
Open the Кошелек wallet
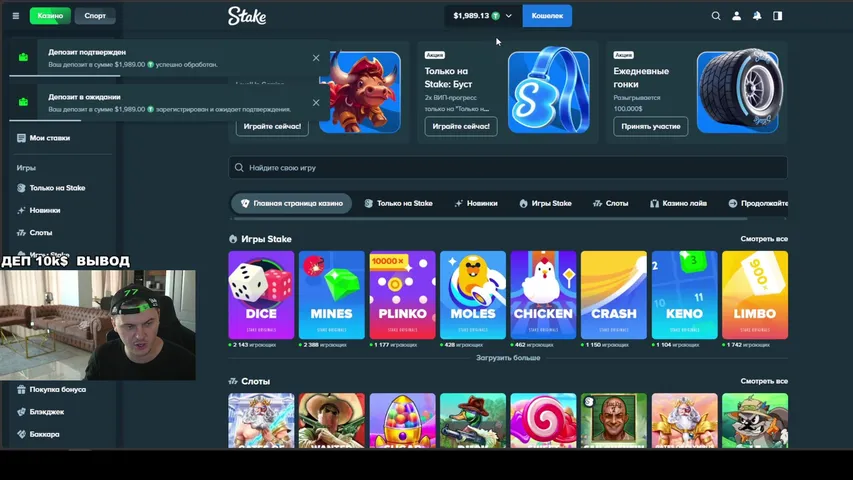point(547,16)
